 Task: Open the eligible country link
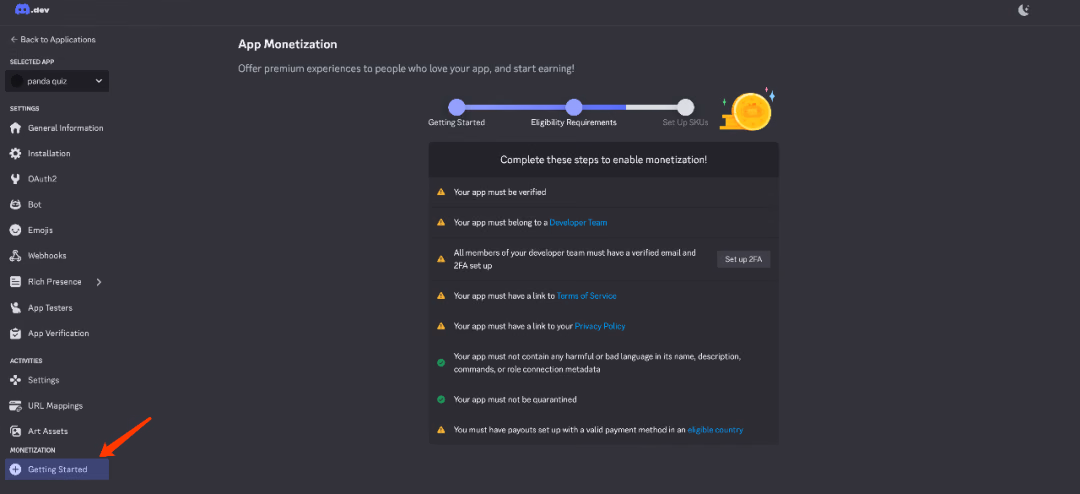click(x=715, y=430)
